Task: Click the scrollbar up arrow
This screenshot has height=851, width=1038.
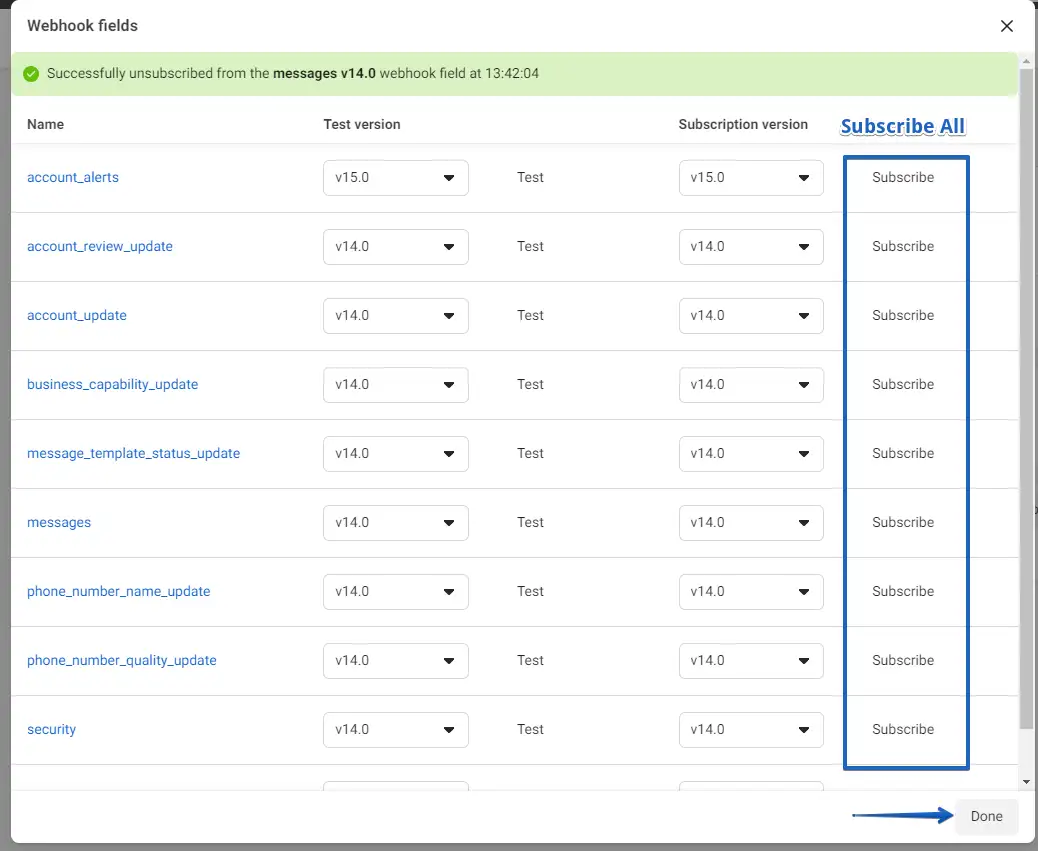Action: [x=1027, y=61]
